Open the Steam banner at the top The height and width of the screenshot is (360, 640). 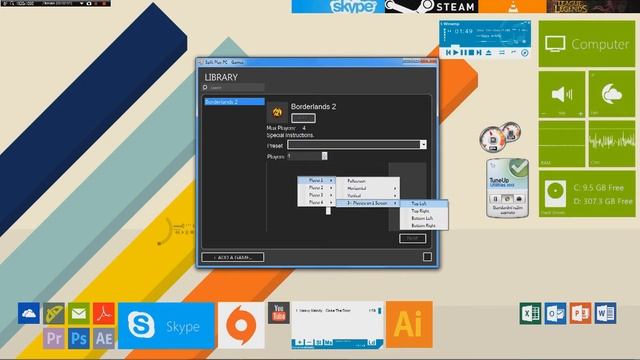pyautogui.click(x=431, y=7)
